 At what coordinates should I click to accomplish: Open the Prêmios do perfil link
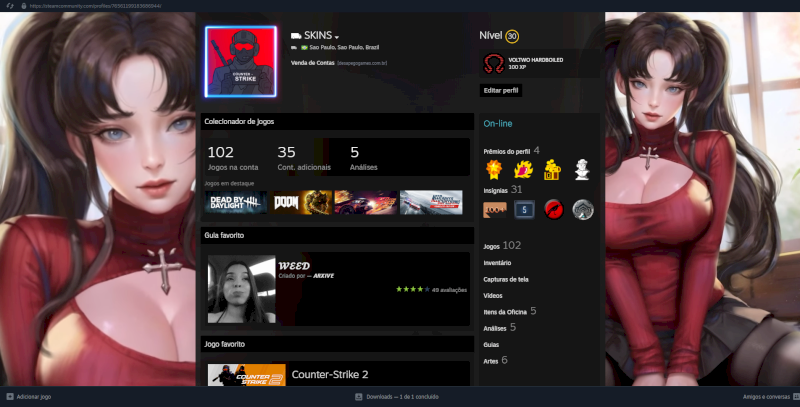tap(507, 151)
